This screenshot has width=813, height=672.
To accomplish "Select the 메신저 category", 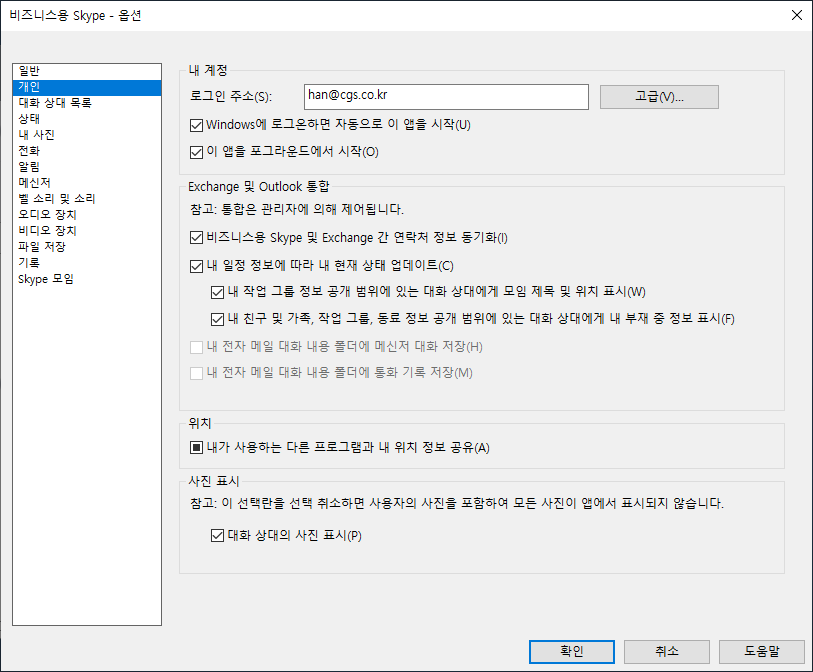I will click(x=87, y=183).
